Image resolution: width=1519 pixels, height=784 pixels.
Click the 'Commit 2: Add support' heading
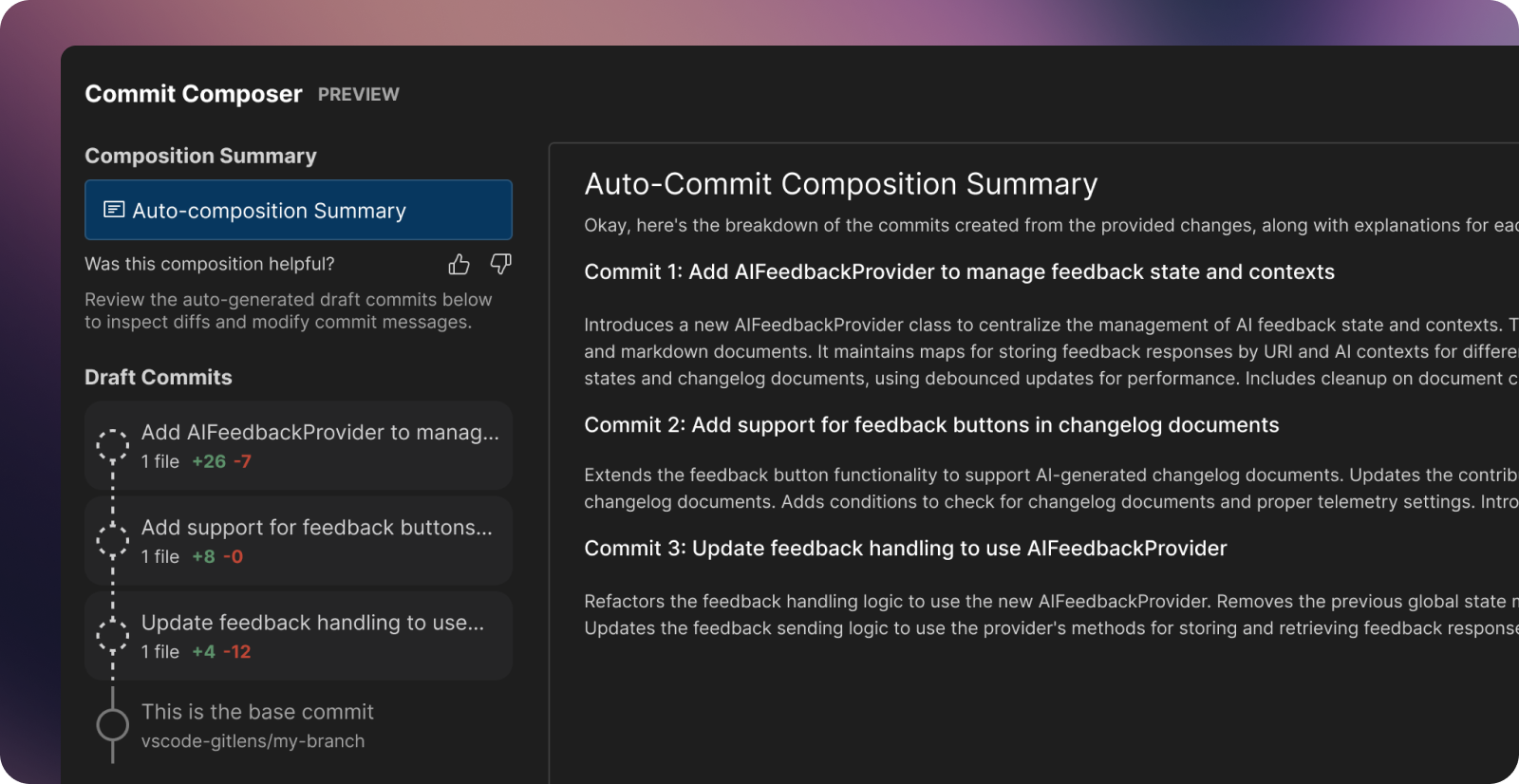931,425
